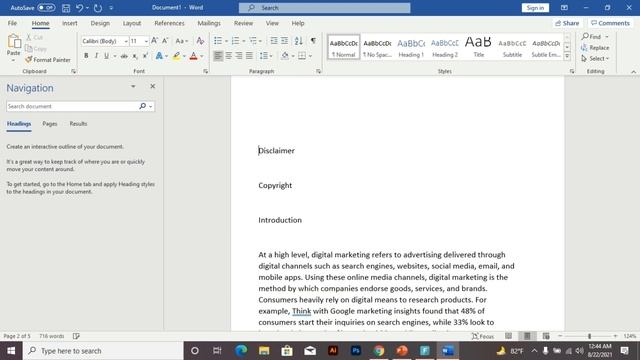The height and width of the screenshot is (360, 640).
Task: Apply superscript formatting
Action: (145, 56)
